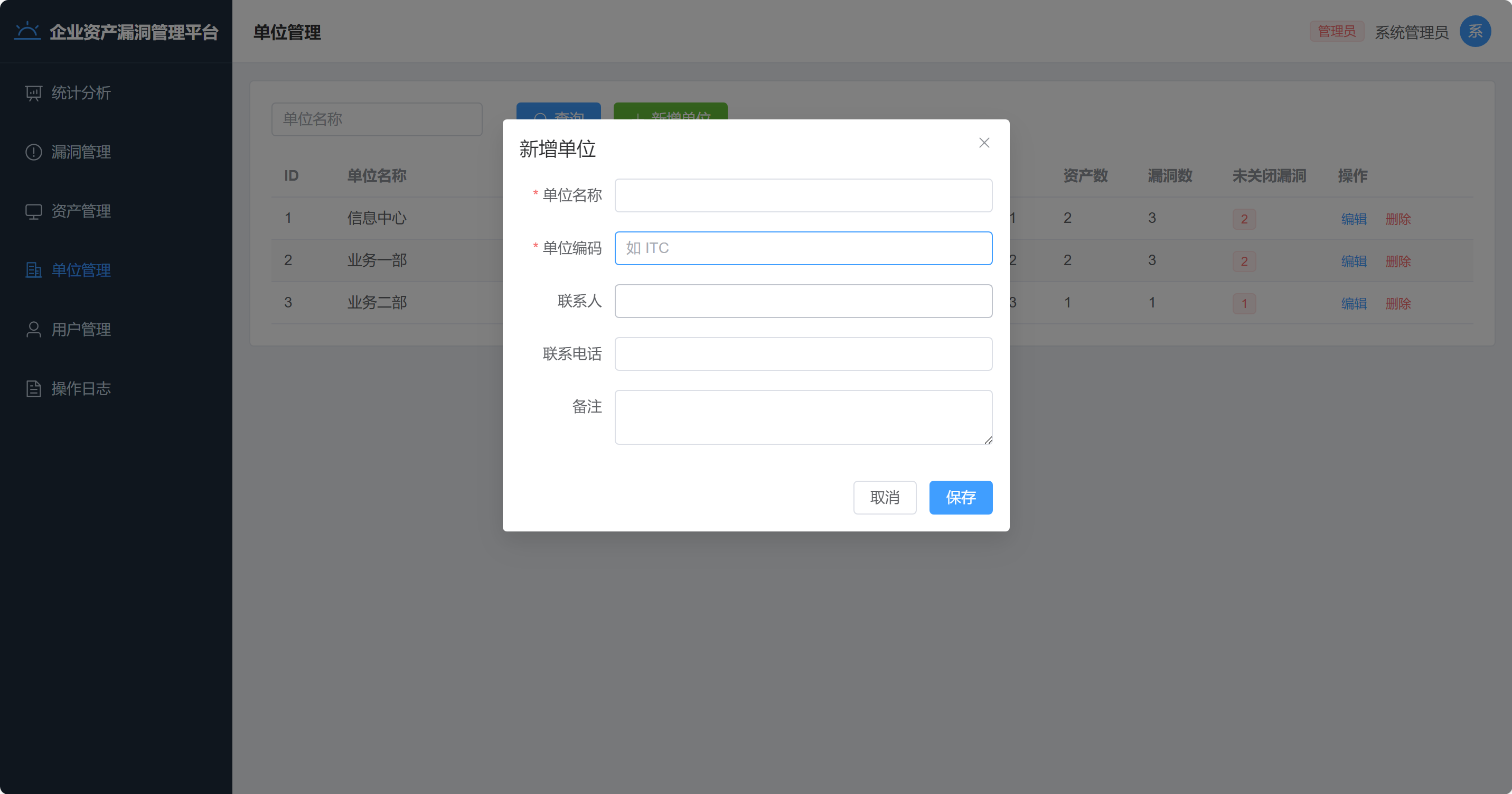Click 删除 for 业务二部 row
Screen dimensions: 1512x794
coord(1397,304)
